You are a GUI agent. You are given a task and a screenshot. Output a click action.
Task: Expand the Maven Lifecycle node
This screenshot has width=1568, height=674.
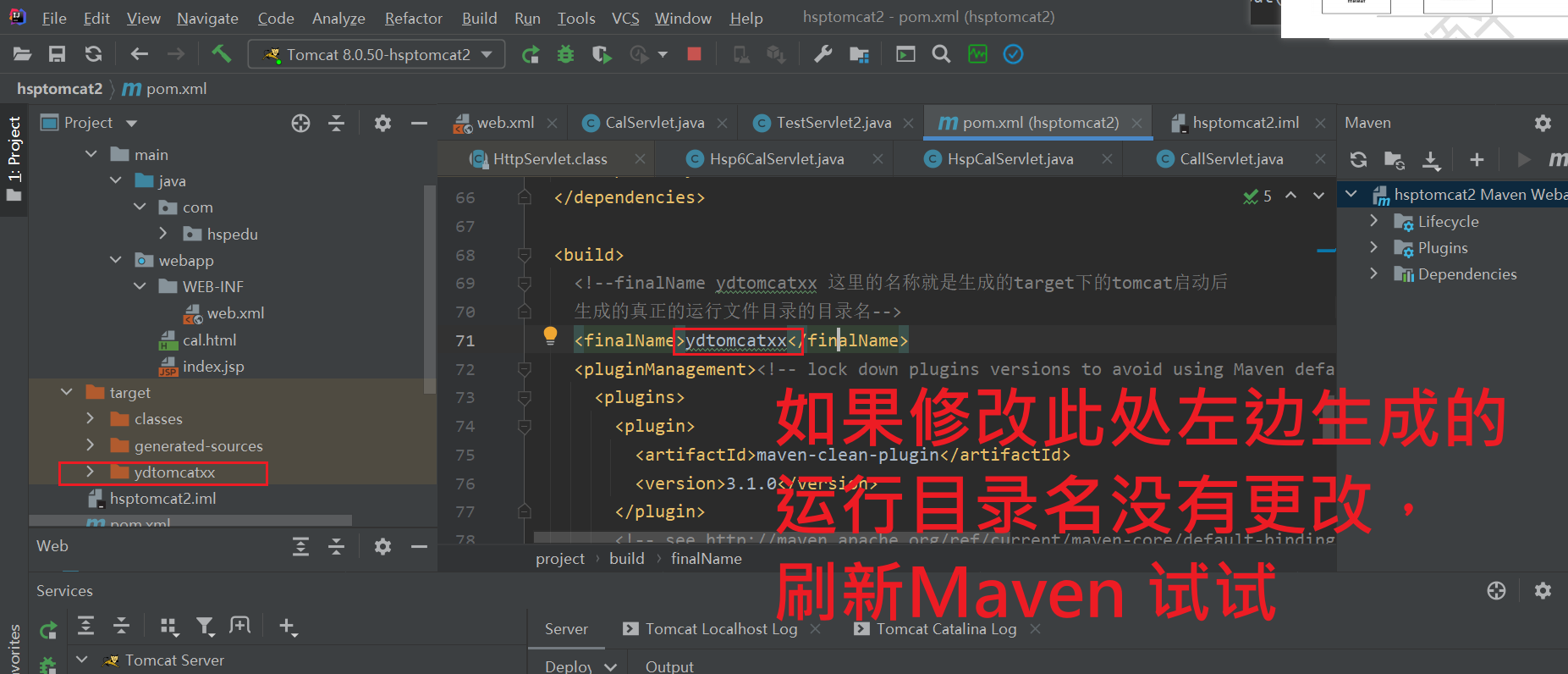coord(1373,221)
